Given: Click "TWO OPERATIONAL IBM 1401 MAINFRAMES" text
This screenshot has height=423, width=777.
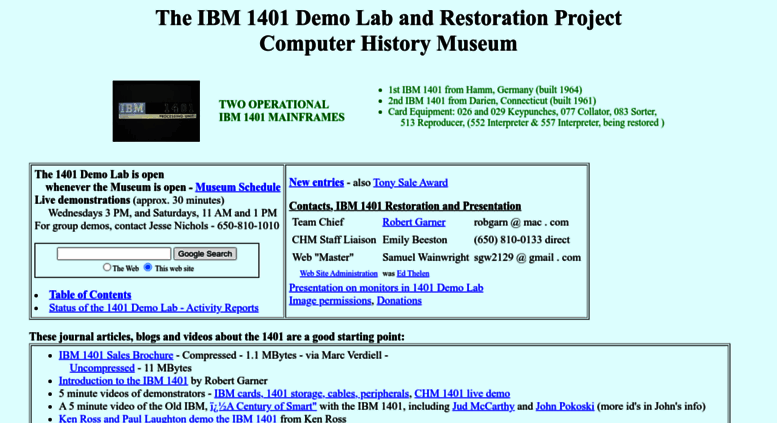Looking at the screenshot, I should [x=281, y=111].
